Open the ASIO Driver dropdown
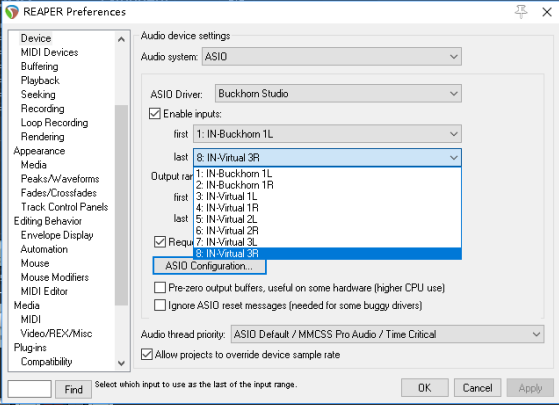The height and width of the screenshot is (405, 559). pyautogui.click(x=338, y=93)
